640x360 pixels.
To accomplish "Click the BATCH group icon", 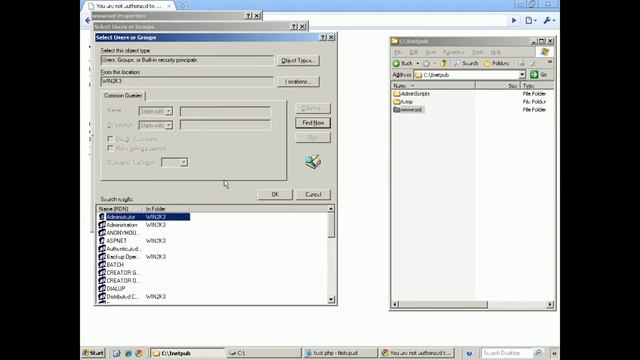I will (102, 264).
